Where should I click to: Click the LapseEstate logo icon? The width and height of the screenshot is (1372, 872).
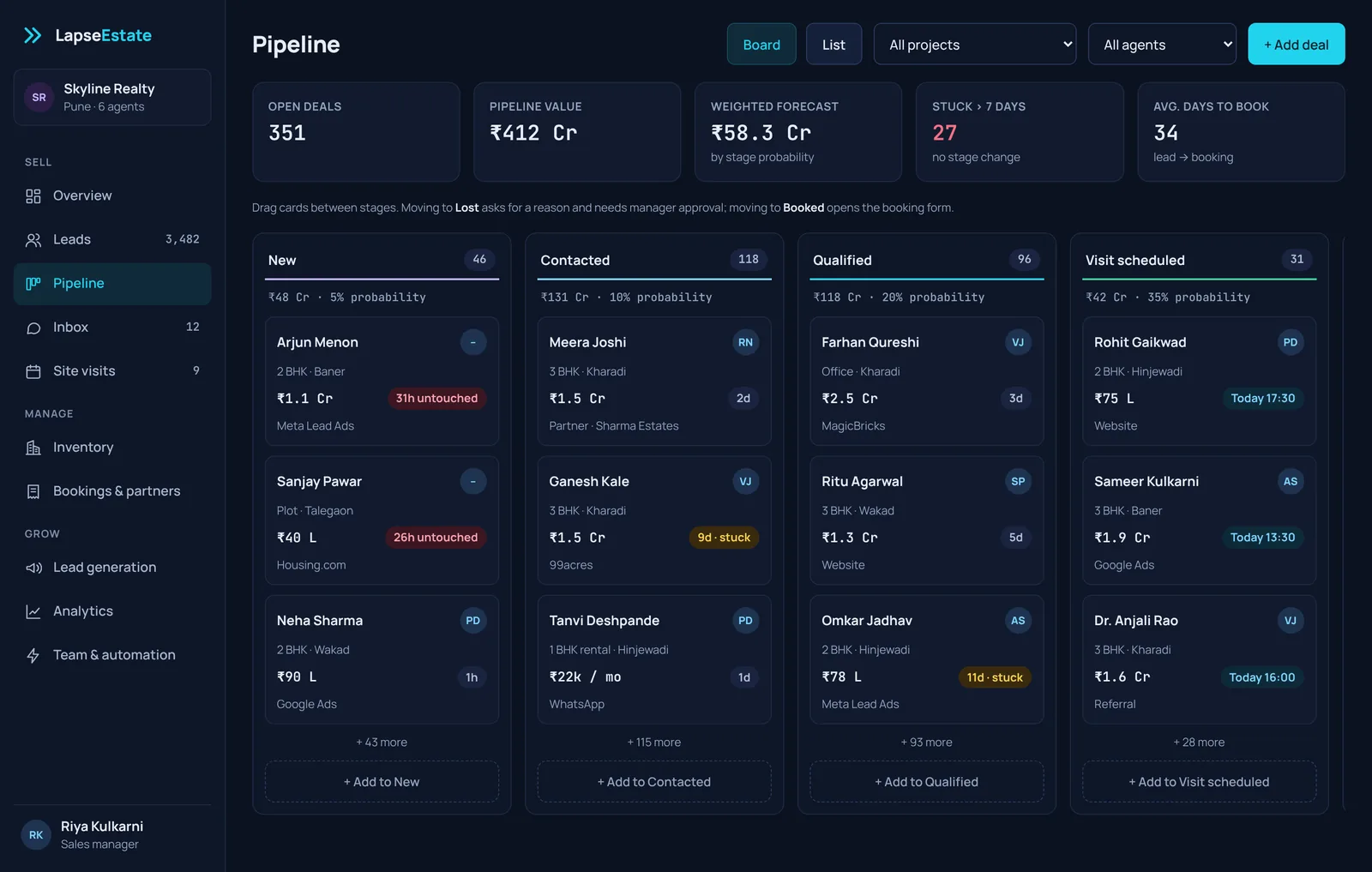tap(33, 35)
